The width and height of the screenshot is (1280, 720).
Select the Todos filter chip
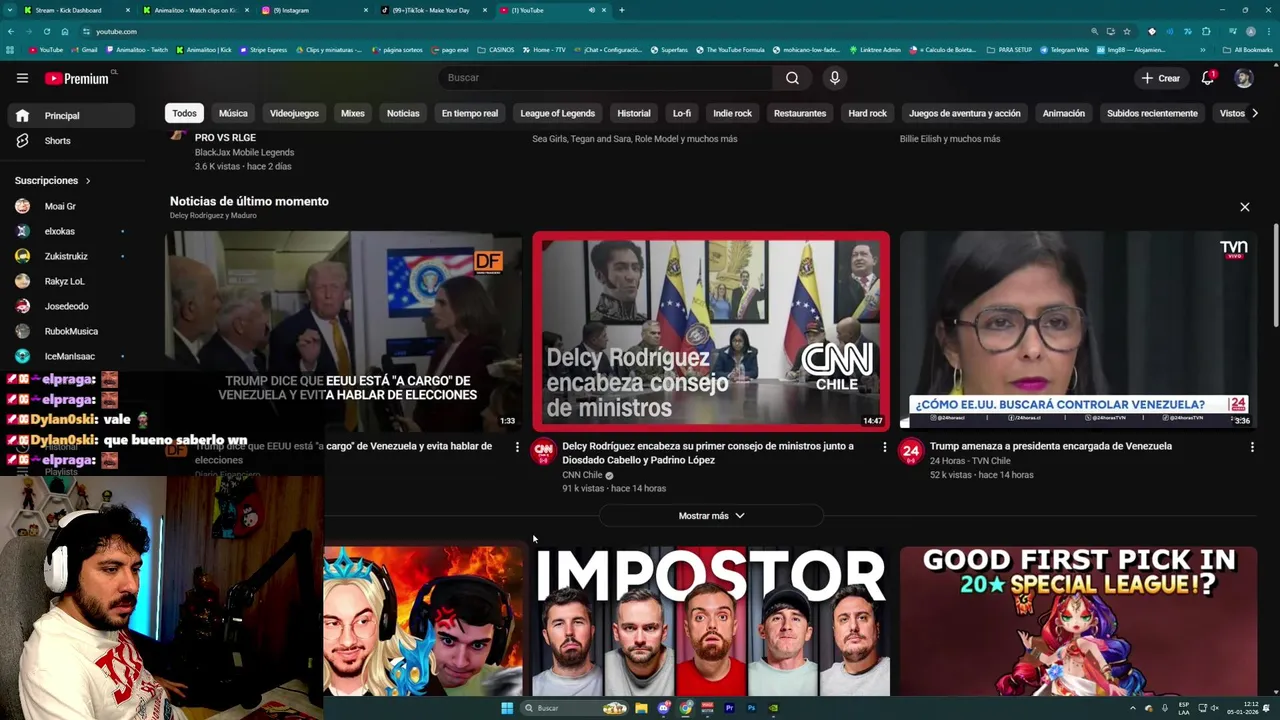(184, 113)
